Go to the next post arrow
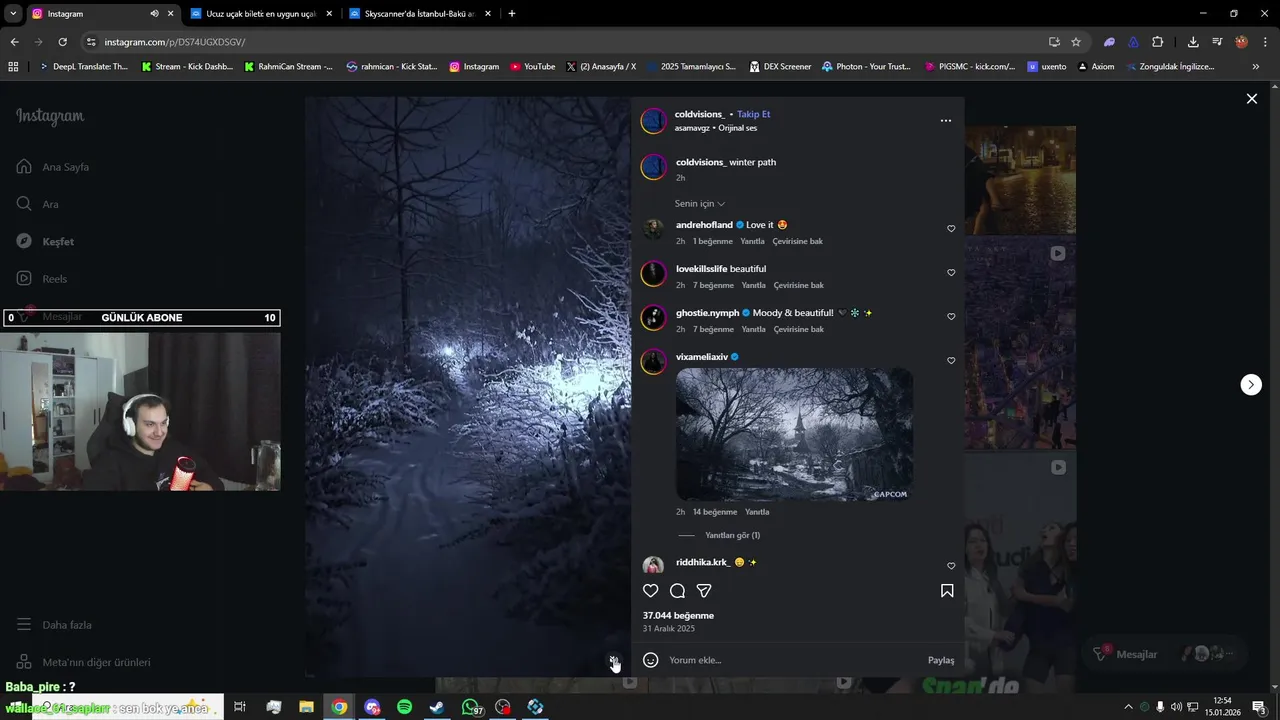Viewport: 1280px width, 720px height. point(1251,385)
